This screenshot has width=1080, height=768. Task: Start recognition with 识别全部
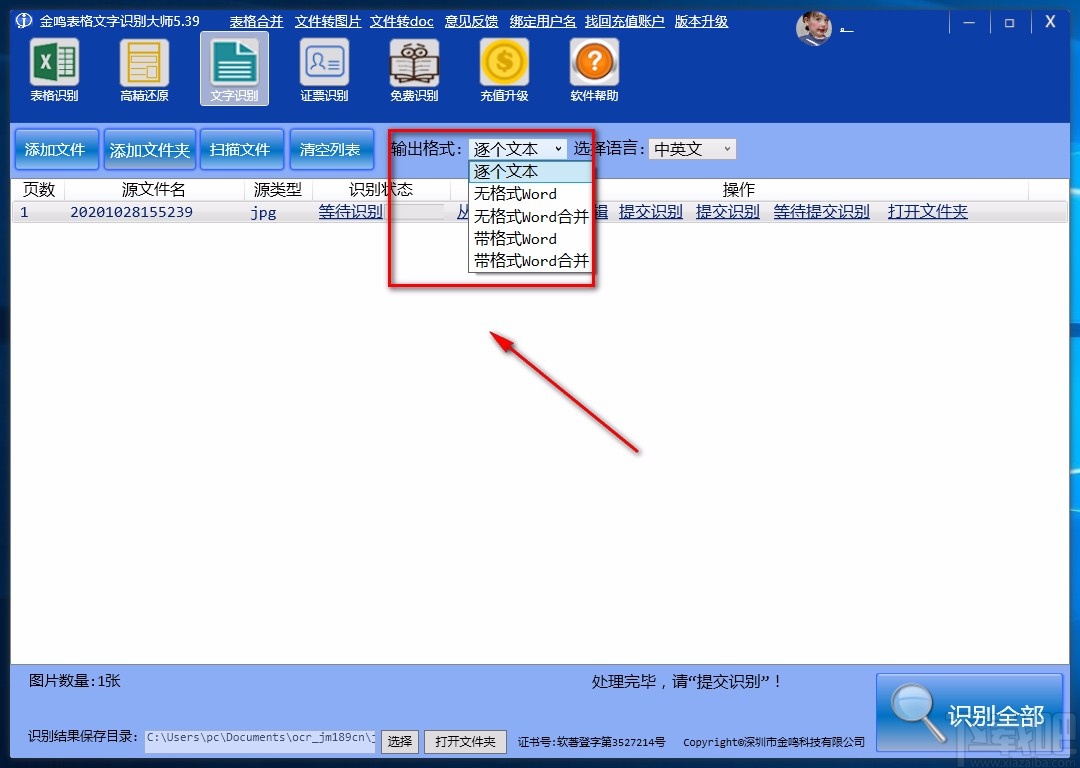click(x=969, y=712)
